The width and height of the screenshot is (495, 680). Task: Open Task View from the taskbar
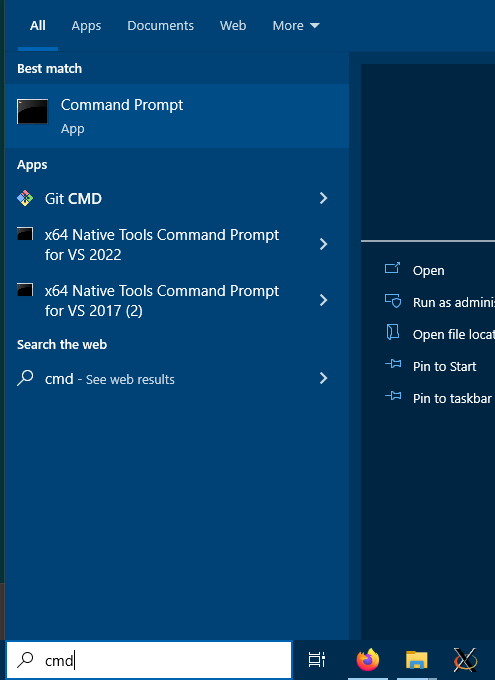coord(317,660)
